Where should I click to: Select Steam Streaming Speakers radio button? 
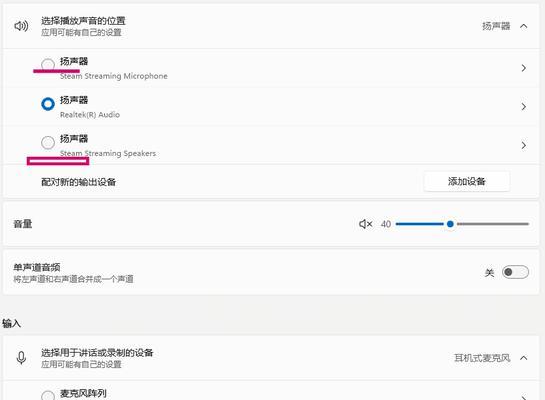coord(48,142)
